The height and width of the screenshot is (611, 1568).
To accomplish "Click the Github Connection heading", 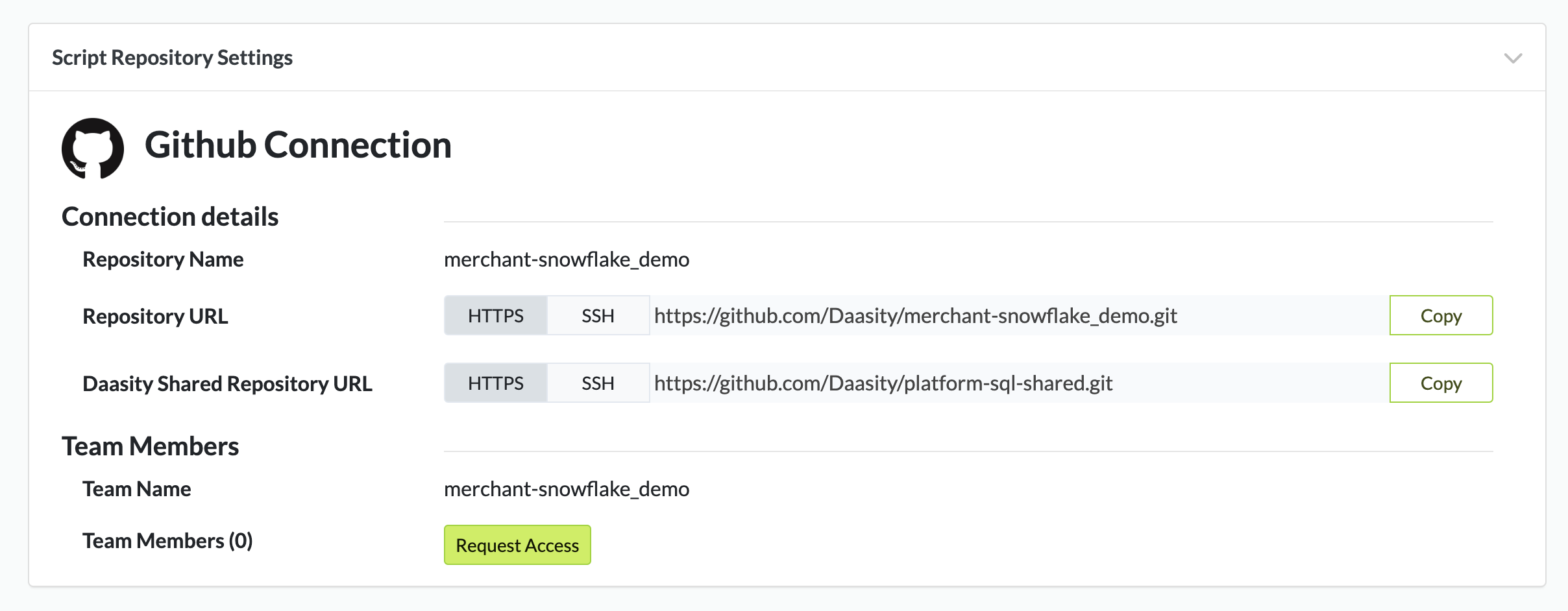I will pos(298,145).
